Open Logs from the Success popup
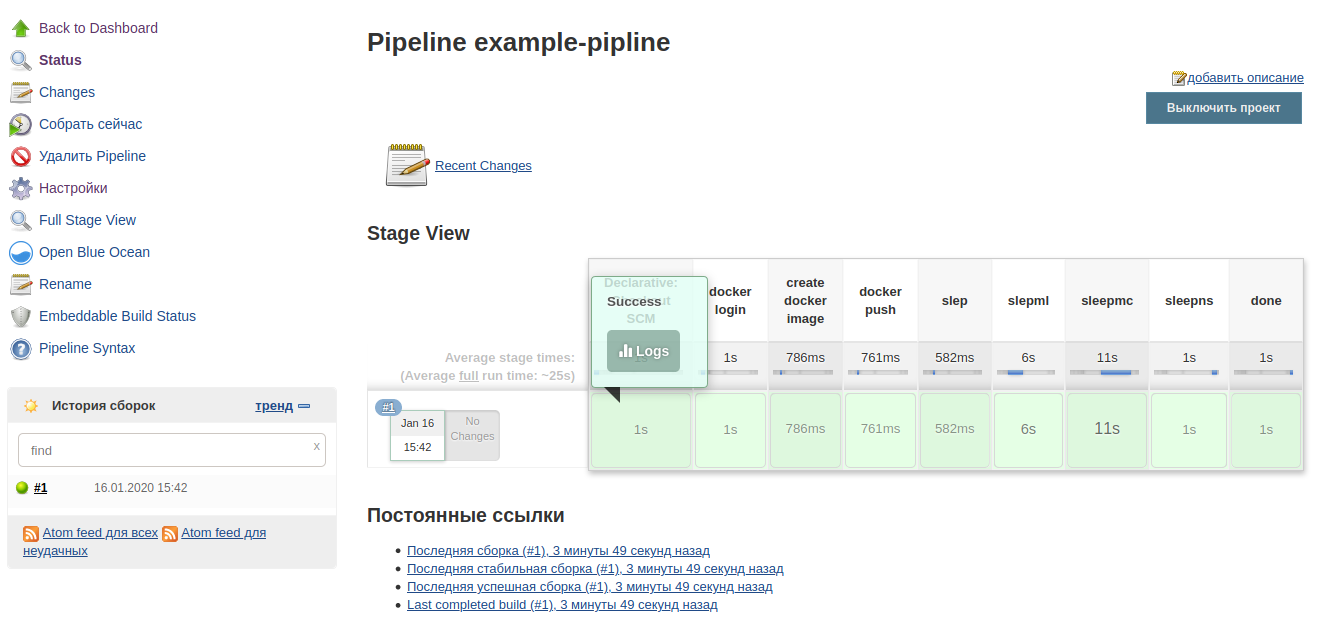The height and width of the screenshot is (619, 1317). (643, 351)
